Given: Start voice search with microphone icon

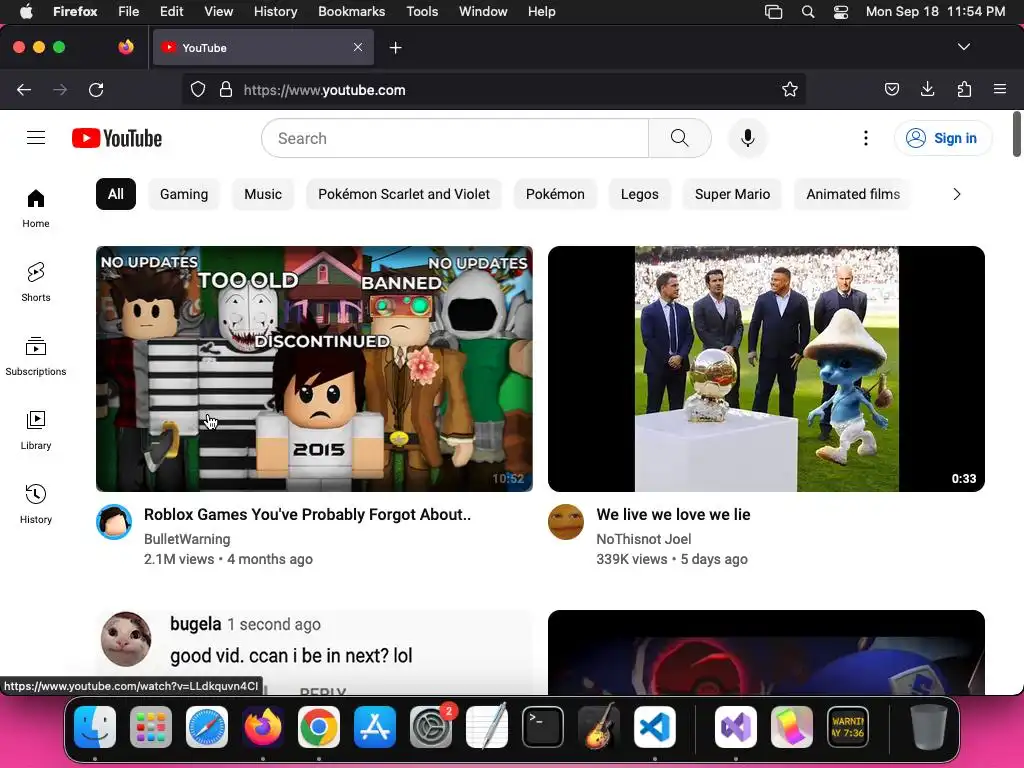Looking at the screenshot, I should click(748, 138).
